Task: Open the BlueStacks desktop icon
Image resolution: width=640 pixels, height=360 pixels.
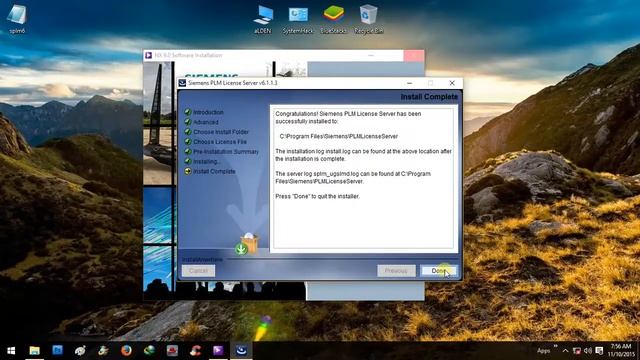Action: [333, 20]
